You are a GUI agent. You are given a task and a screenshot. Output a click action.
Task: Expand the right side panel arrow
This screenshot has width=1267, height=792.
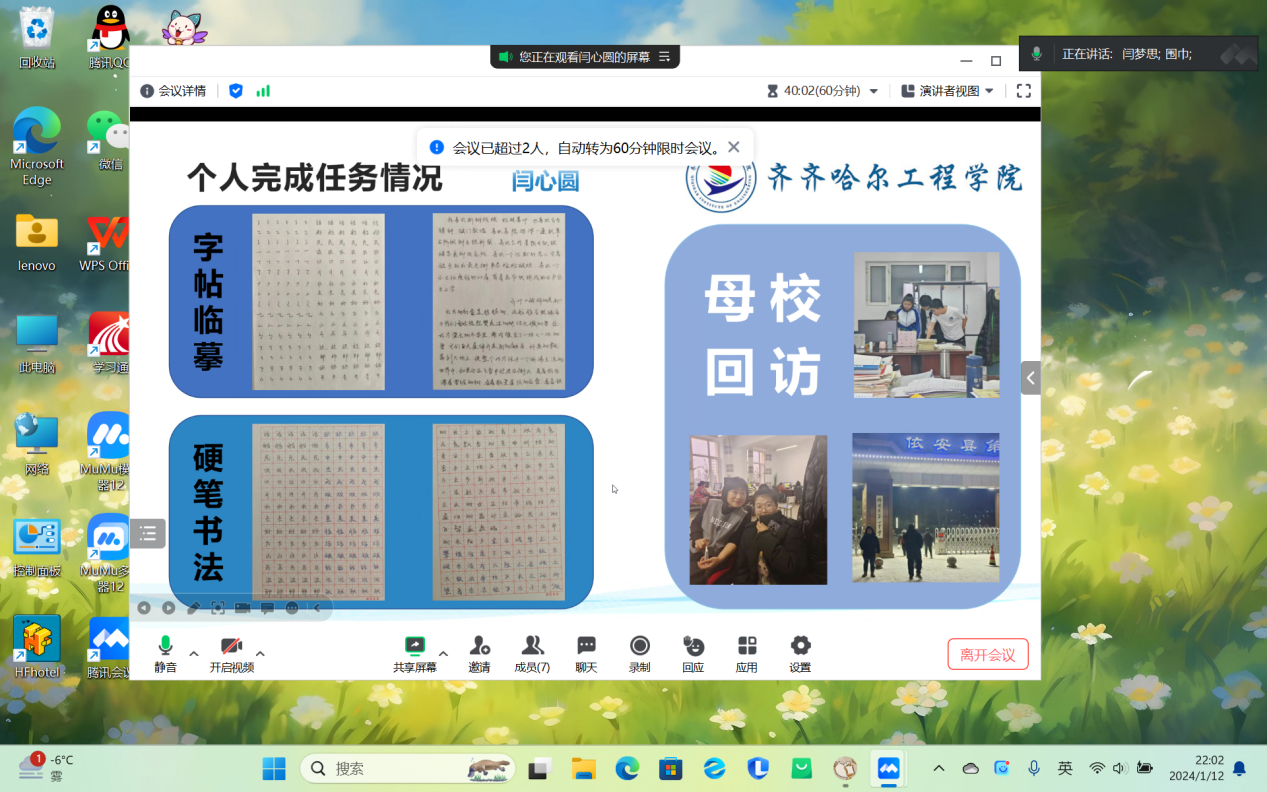click(x=1030, y=378)
